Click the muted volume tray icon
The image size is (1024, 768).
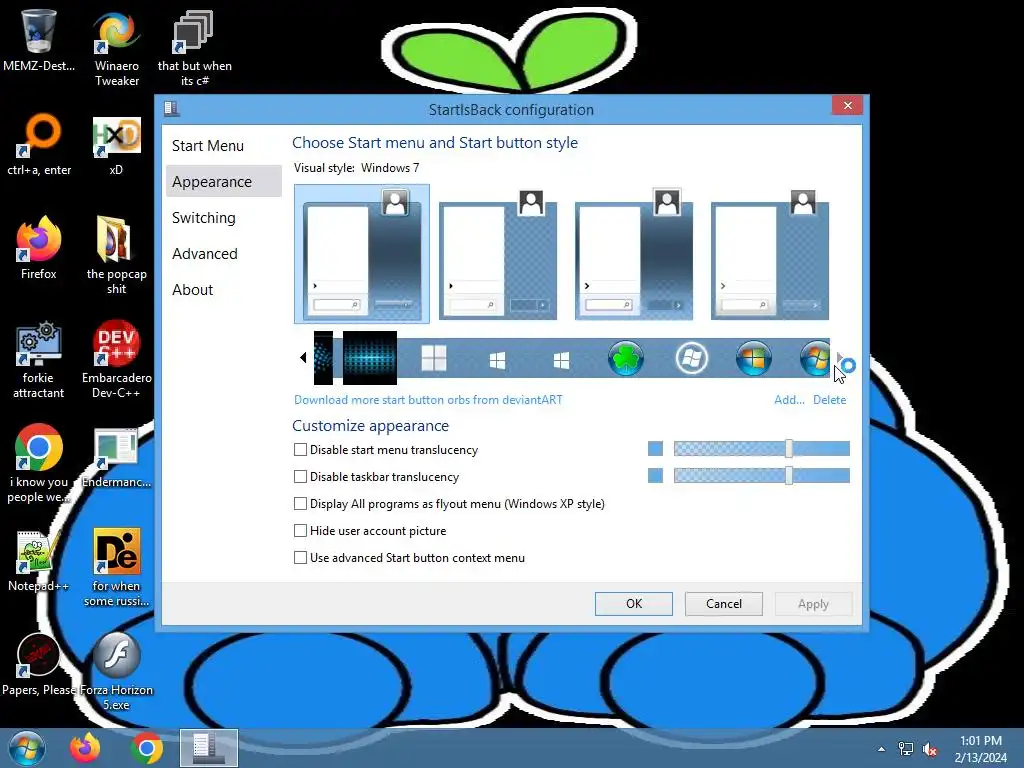coord(930,749)
